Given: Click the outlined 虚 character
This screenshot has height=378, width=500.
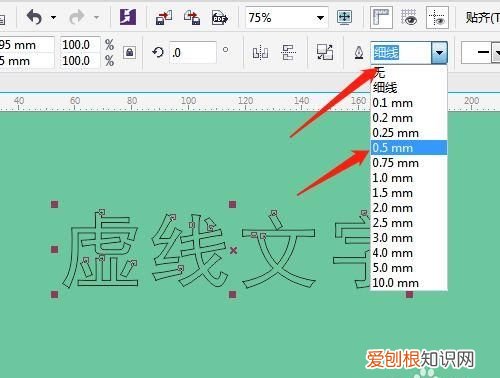Looking at the screenshot, I should 100,249.
